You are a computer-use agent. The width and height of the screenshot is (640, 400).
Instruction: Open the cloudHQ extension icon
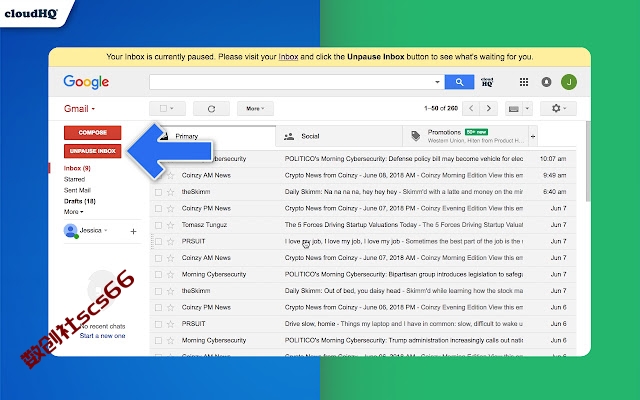(x=487, y=82)
